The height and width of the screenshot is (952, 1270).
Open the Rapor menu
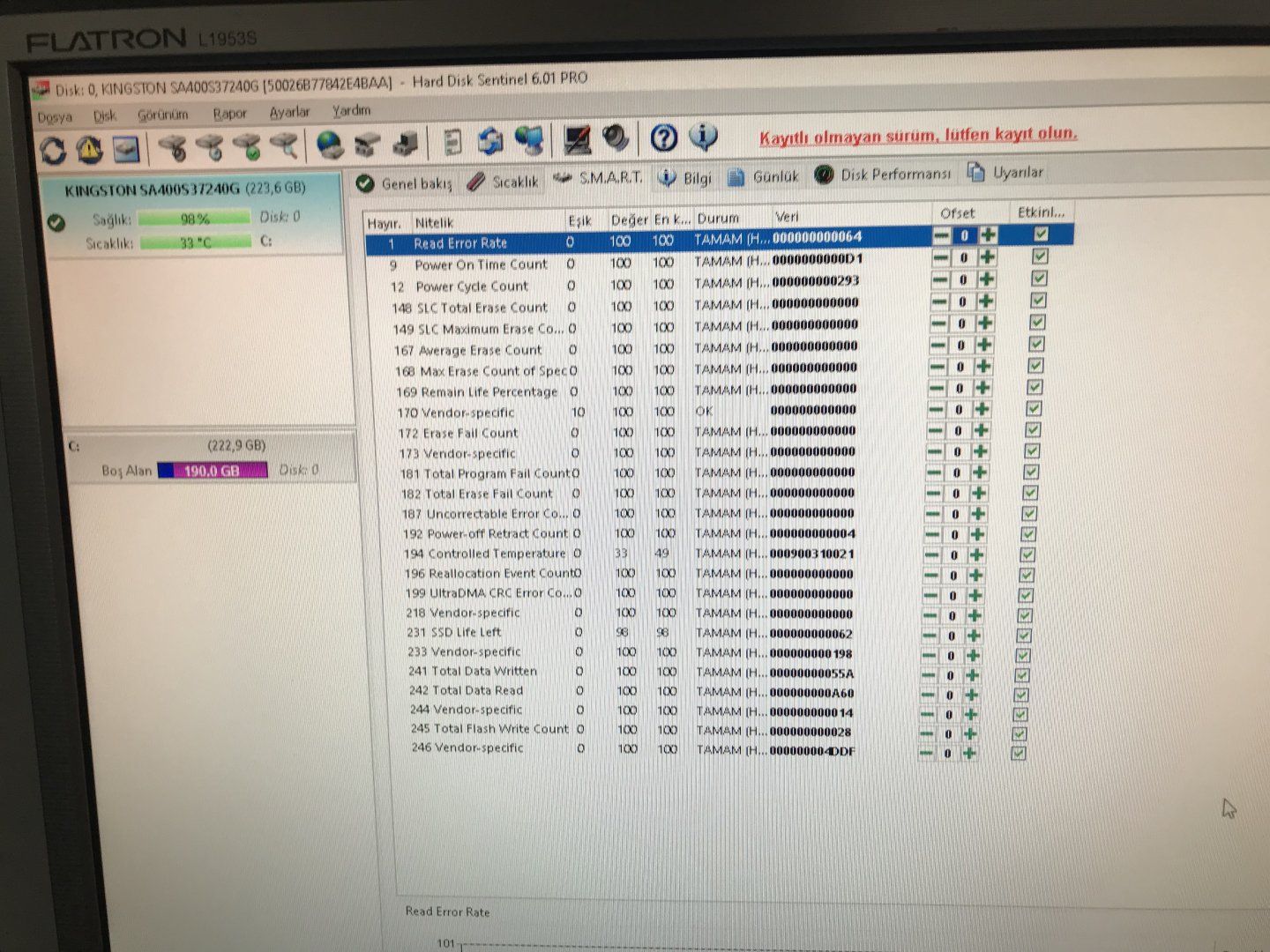229,114
